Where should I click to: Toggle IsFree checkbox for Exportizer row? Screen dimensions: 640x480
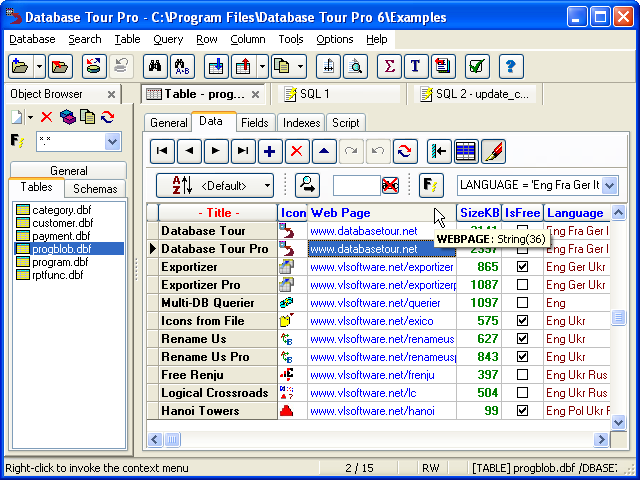point(522,267)
